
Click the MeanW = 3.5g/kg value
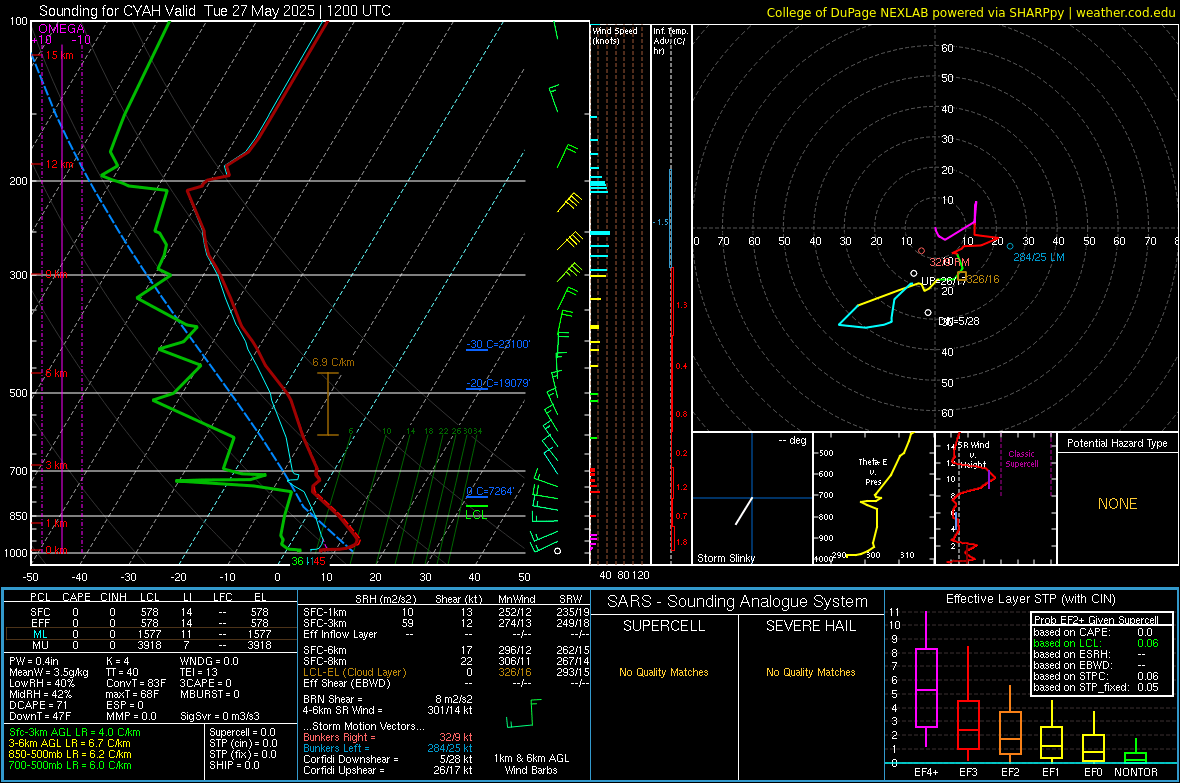49,672
